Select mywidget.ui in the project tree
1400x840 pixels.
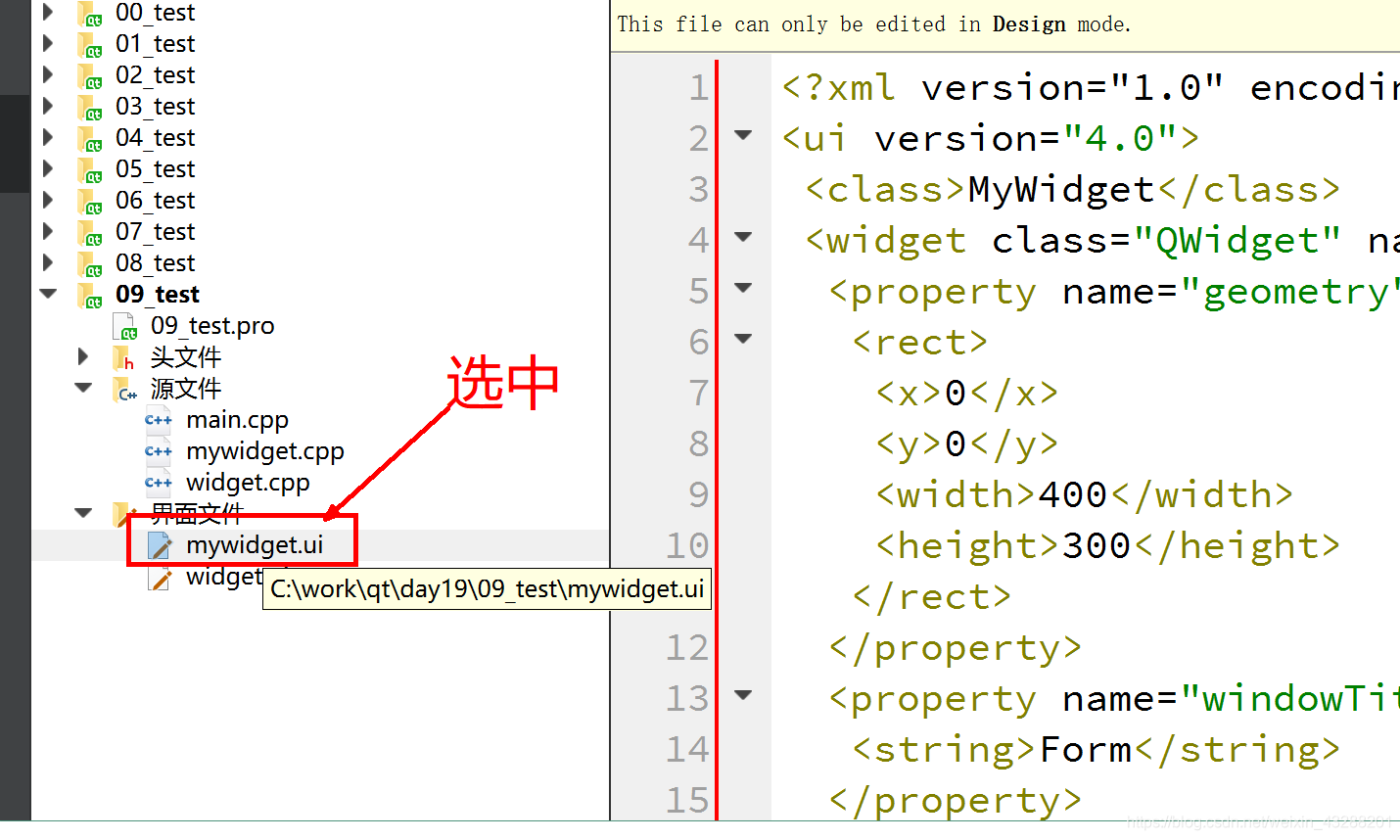pos(255,544)
